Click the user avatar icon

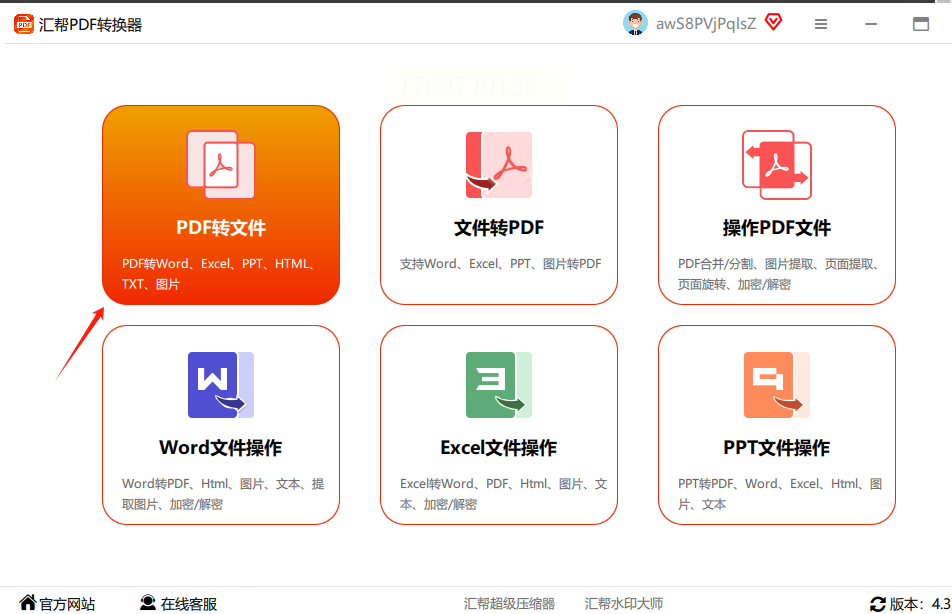click(x=635, y=23)
